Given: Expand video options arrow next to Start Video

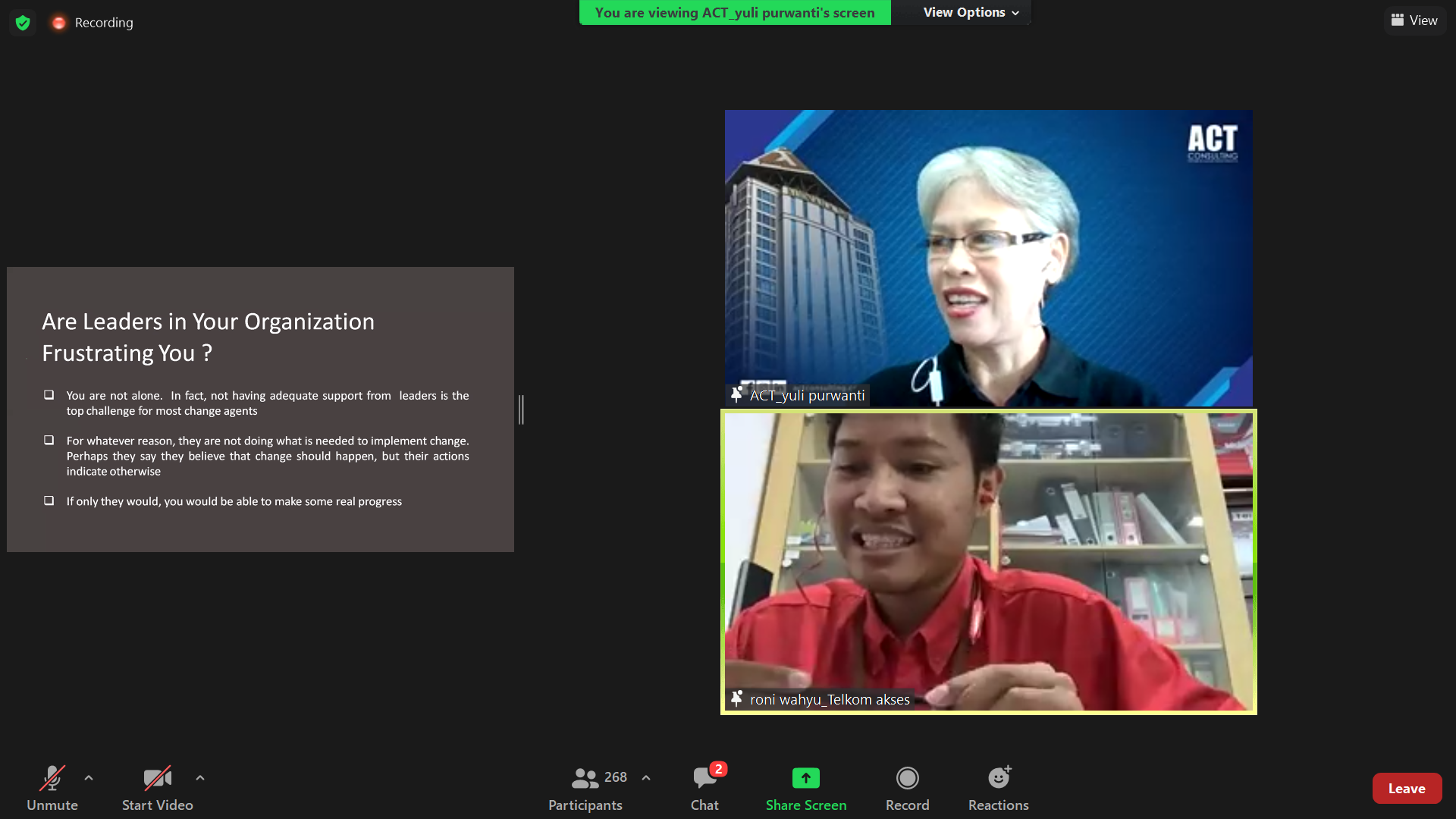Looking at the screenshot, I should click(200, 778).
